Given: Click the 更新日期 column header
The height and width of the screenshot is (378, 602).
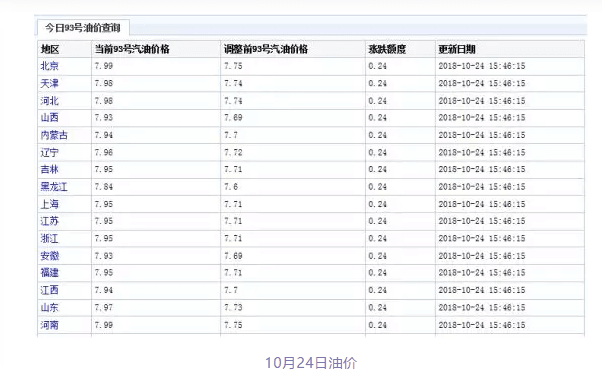Looking at the screenshot, I should [x=457, y=49].
